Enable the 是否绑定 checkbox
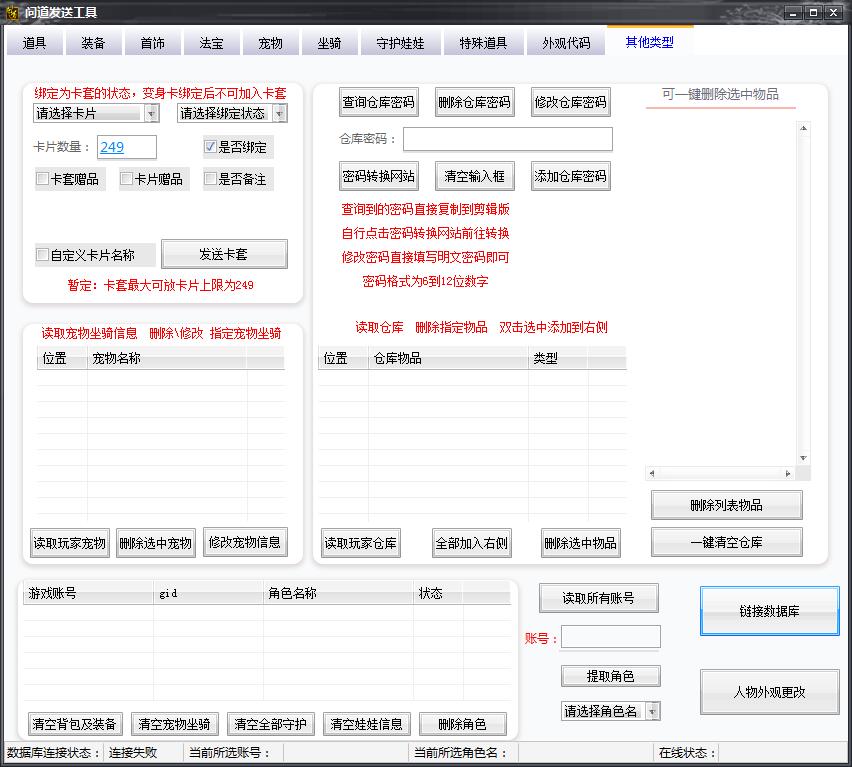 [x=210, y=147]
